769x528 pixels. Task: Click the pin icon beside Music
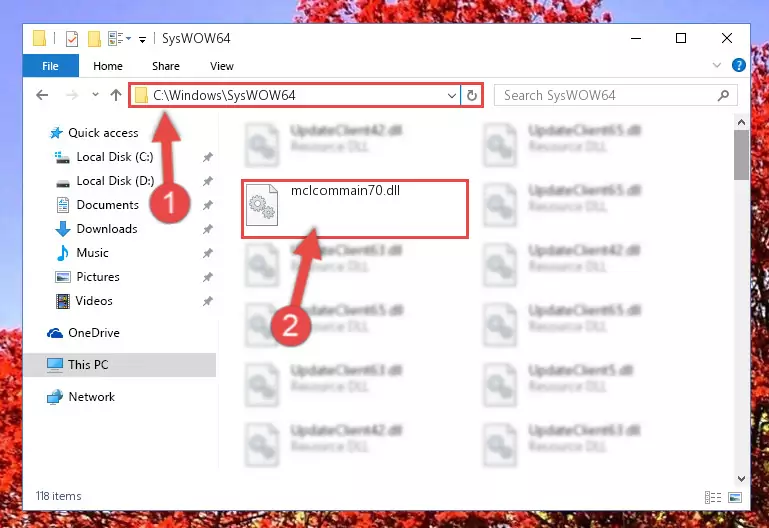(x=208, y=253)
